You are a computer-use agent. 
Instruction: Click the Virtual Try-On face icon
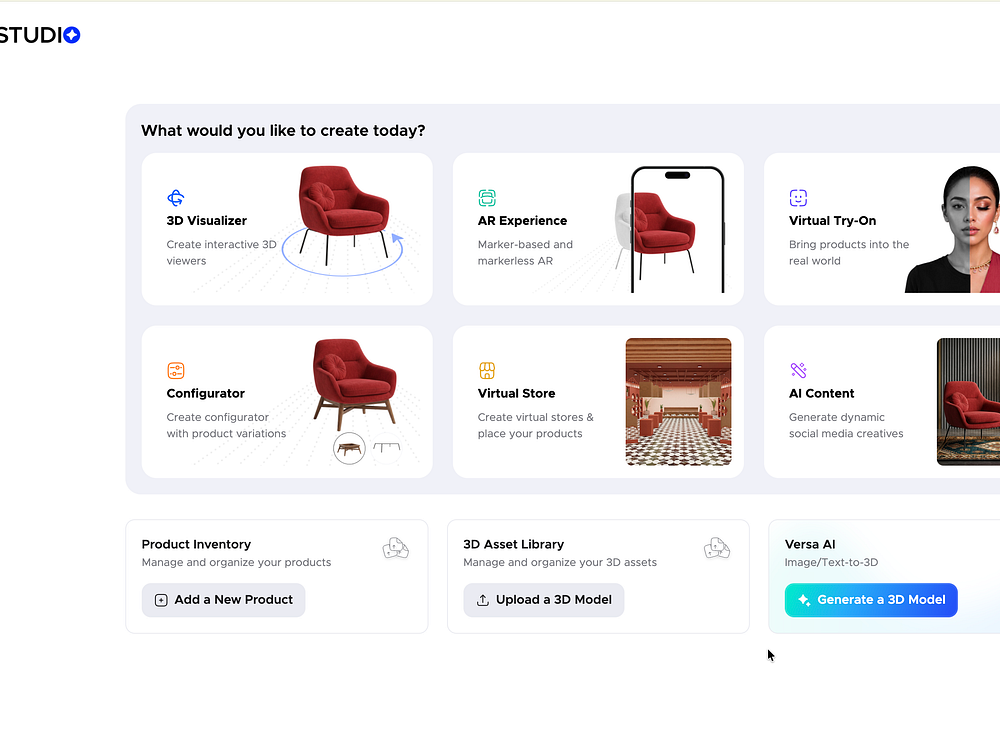click(798, 198)
